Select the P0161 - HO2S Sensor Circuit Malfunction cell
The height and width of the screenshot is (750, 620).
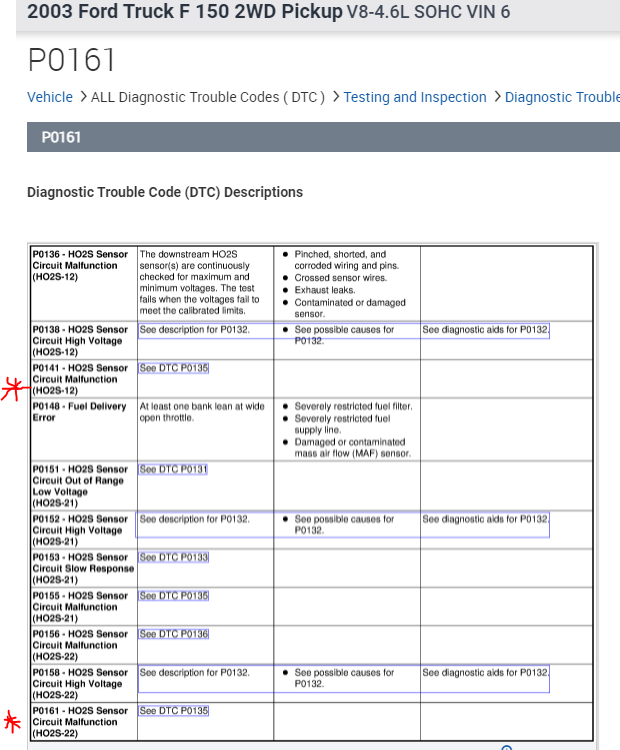84,722
